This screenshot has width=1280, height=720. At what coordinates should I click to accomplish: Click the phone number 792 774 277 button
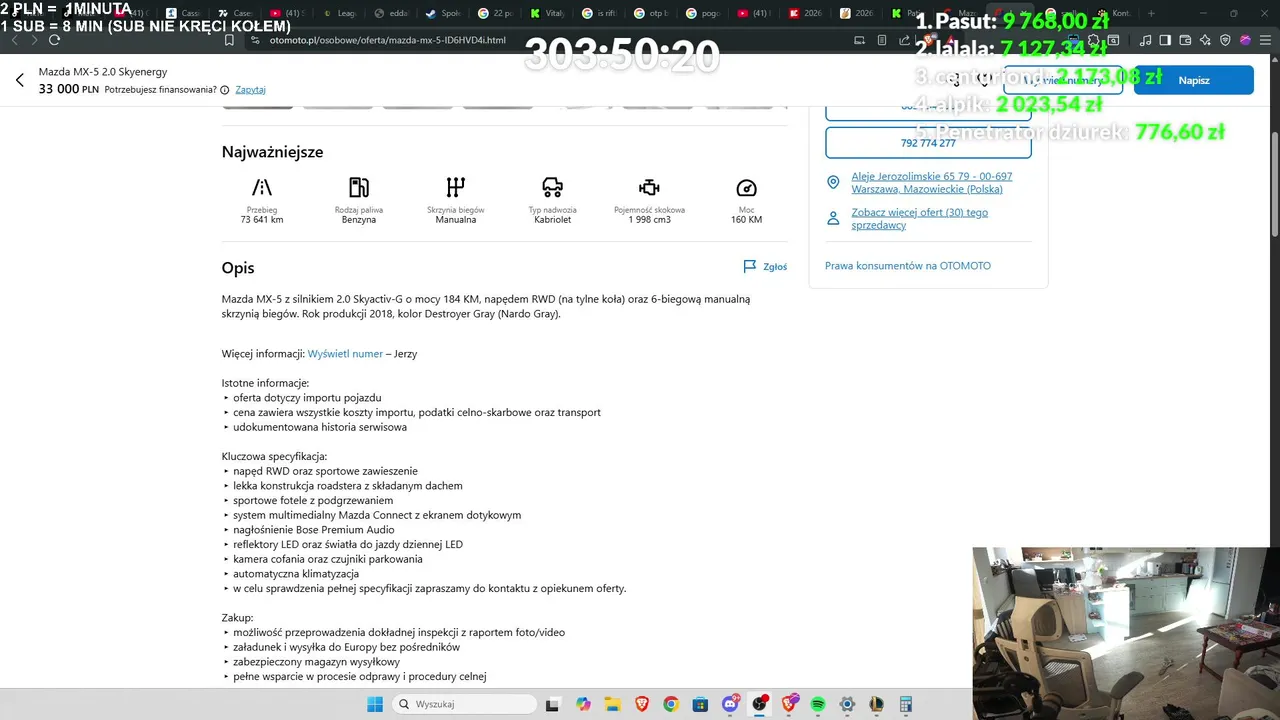pos(928,143)
